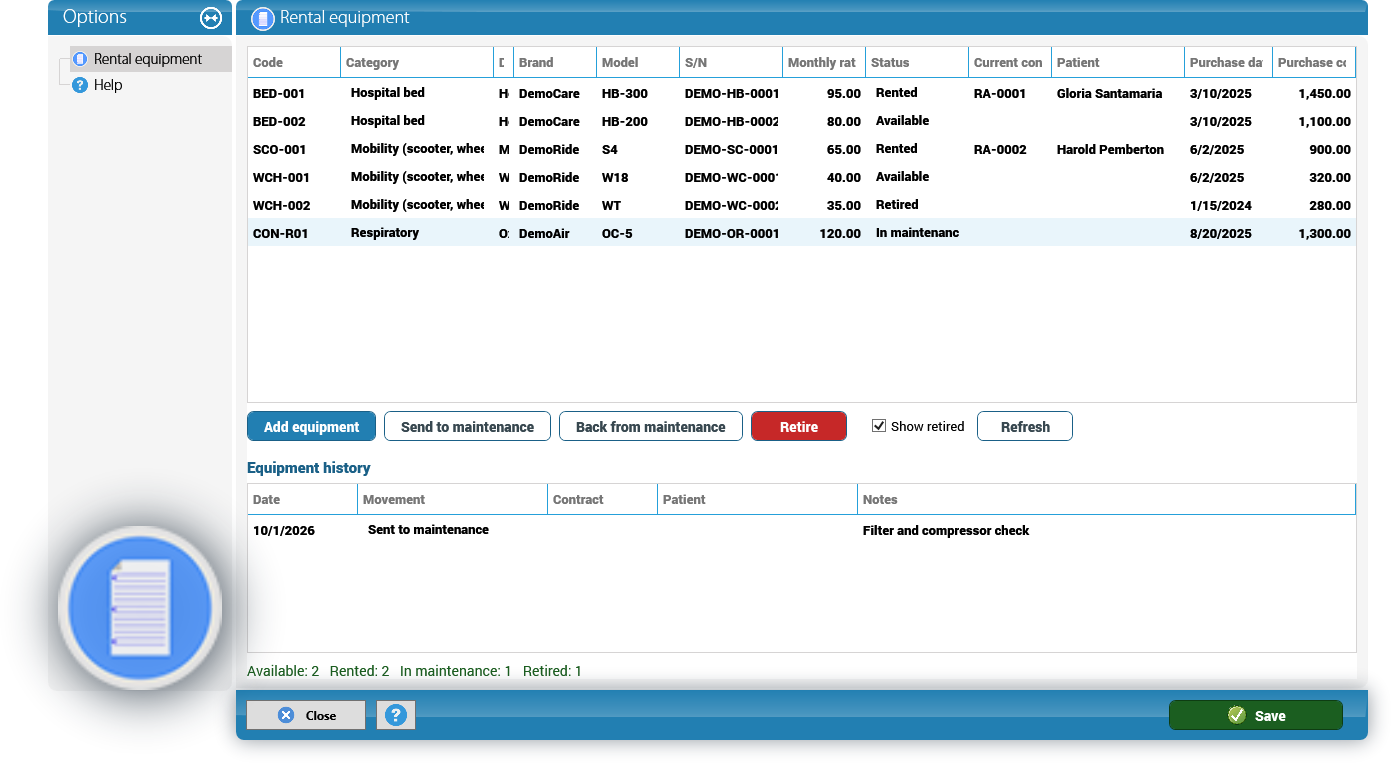
Task: Click the Current contract column header
Action: [x=1010, y=62]
